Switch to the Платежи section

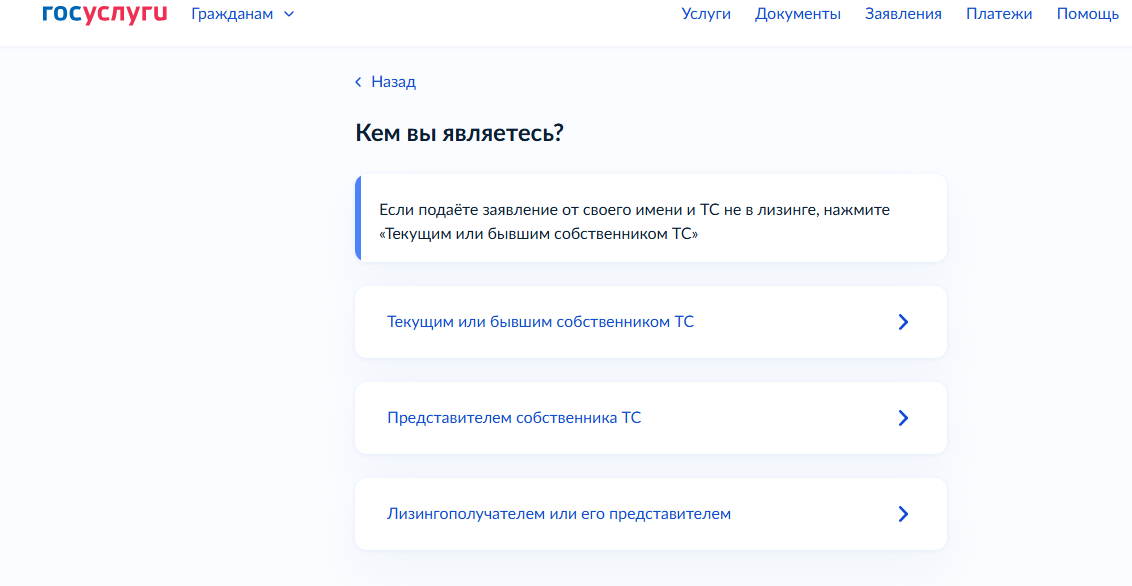(999, 14)
